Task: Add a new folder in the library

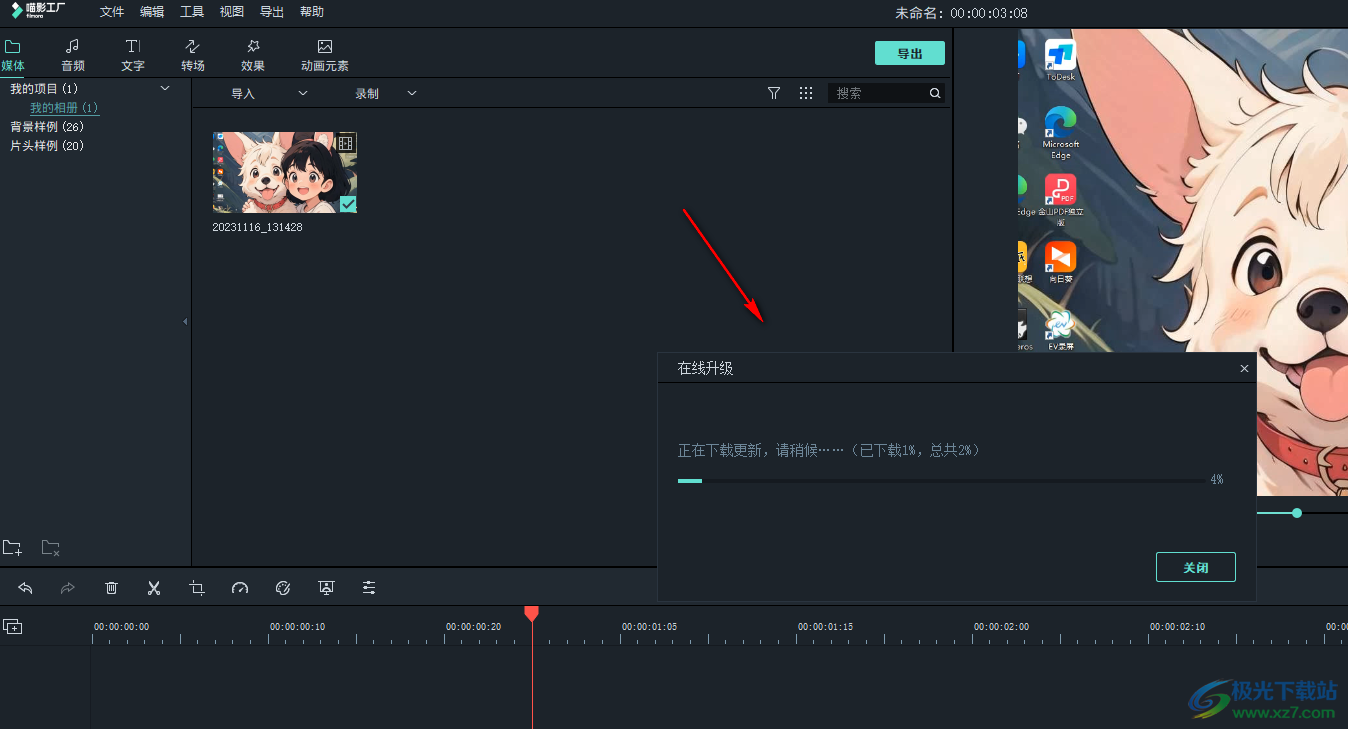Action: [12, 548]
